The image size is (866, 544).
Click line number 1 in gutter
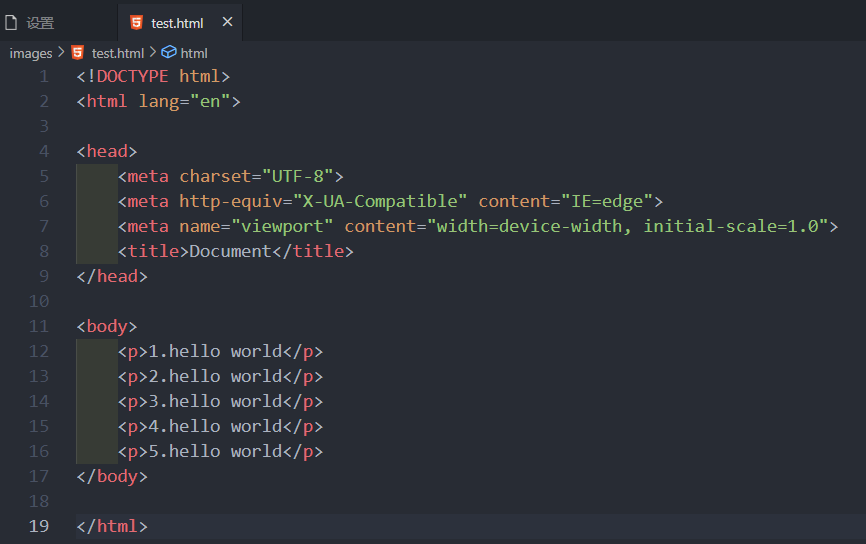click(44, 76)
